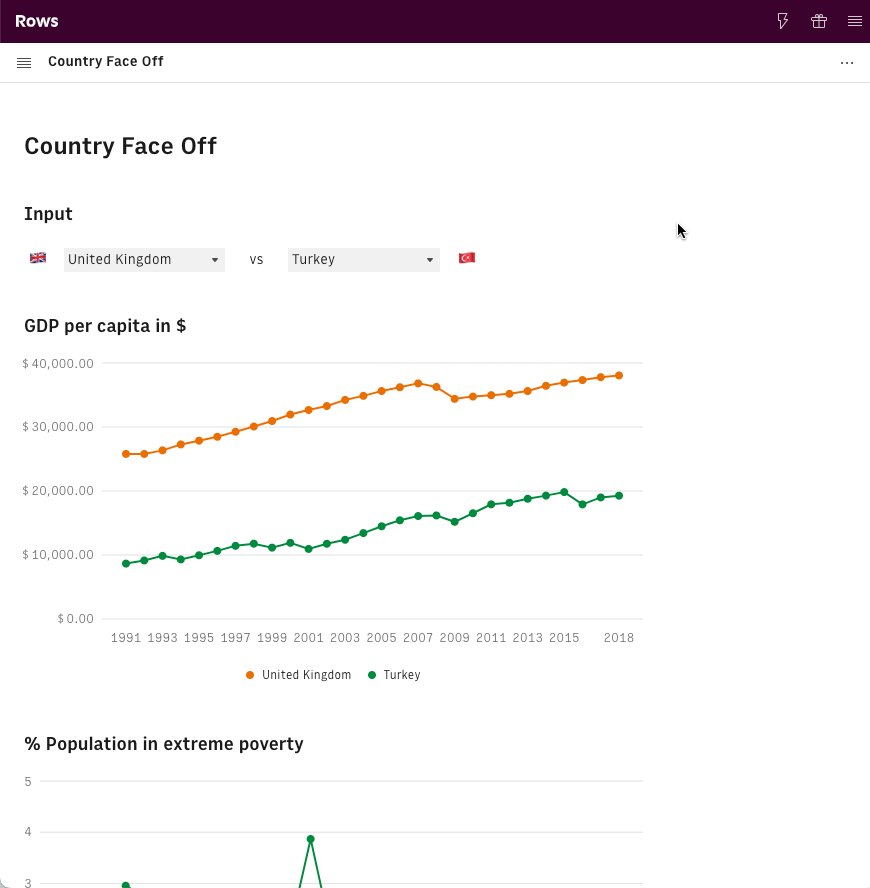
Task: Open the table of contents list icon
Action: (x=24, y=62)
